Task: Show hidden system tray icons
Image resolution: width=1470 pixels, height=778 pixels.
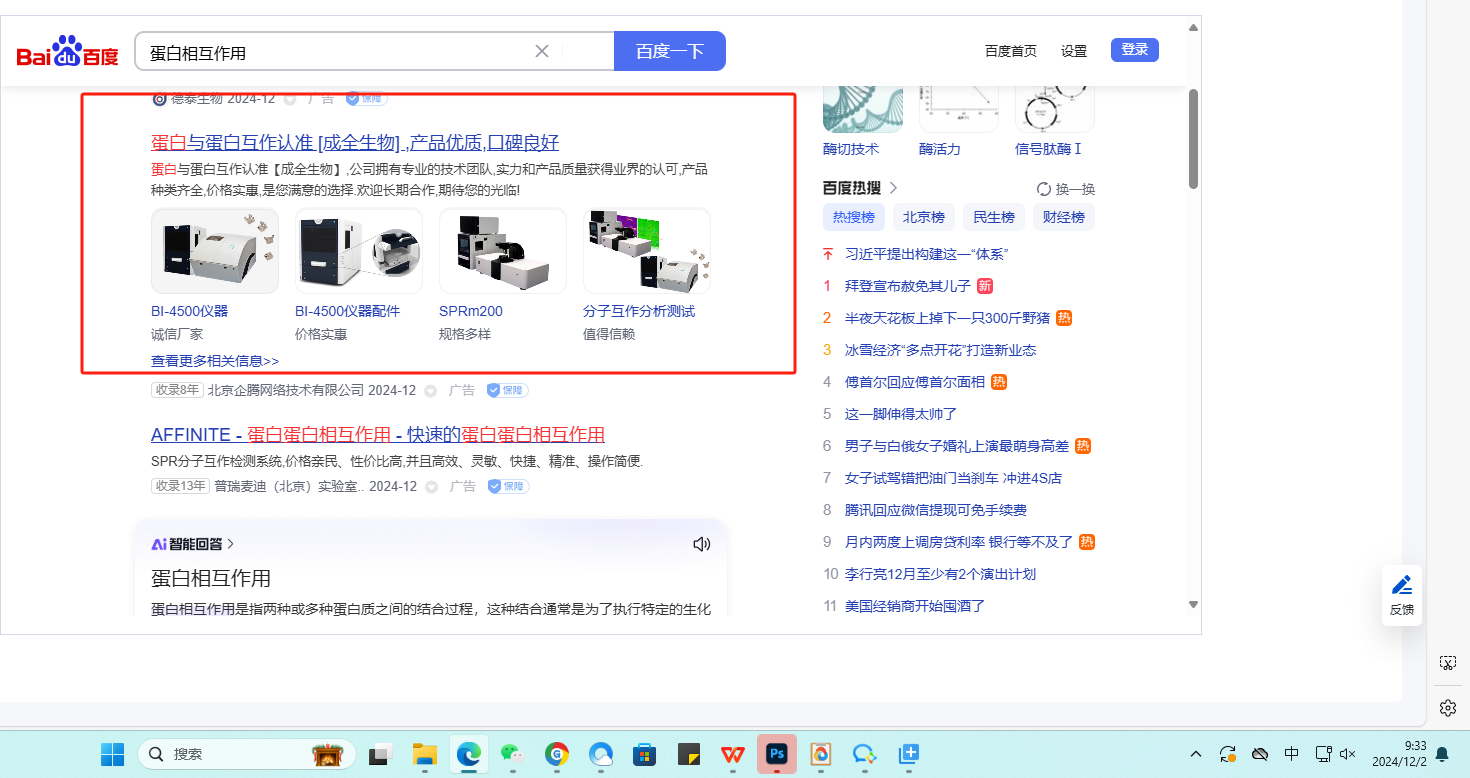Action: (1196, 754)
